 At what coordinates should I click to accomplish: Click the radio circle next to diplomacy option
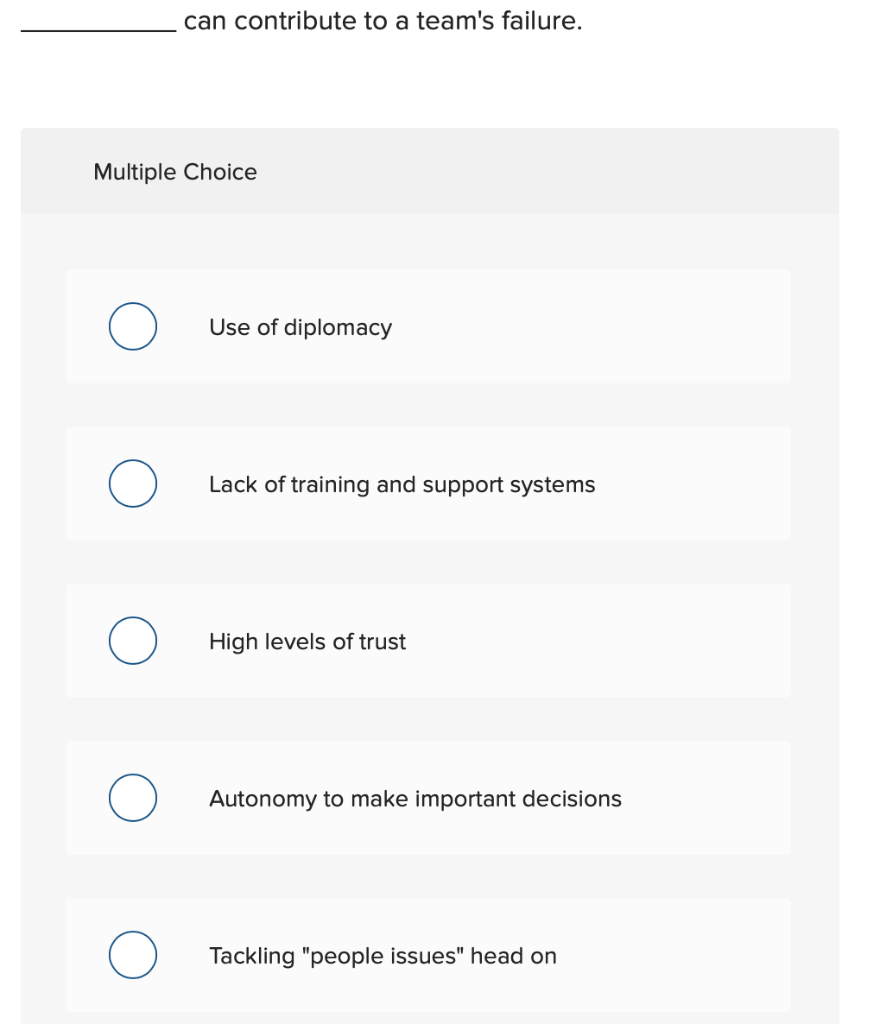(132, 326)
